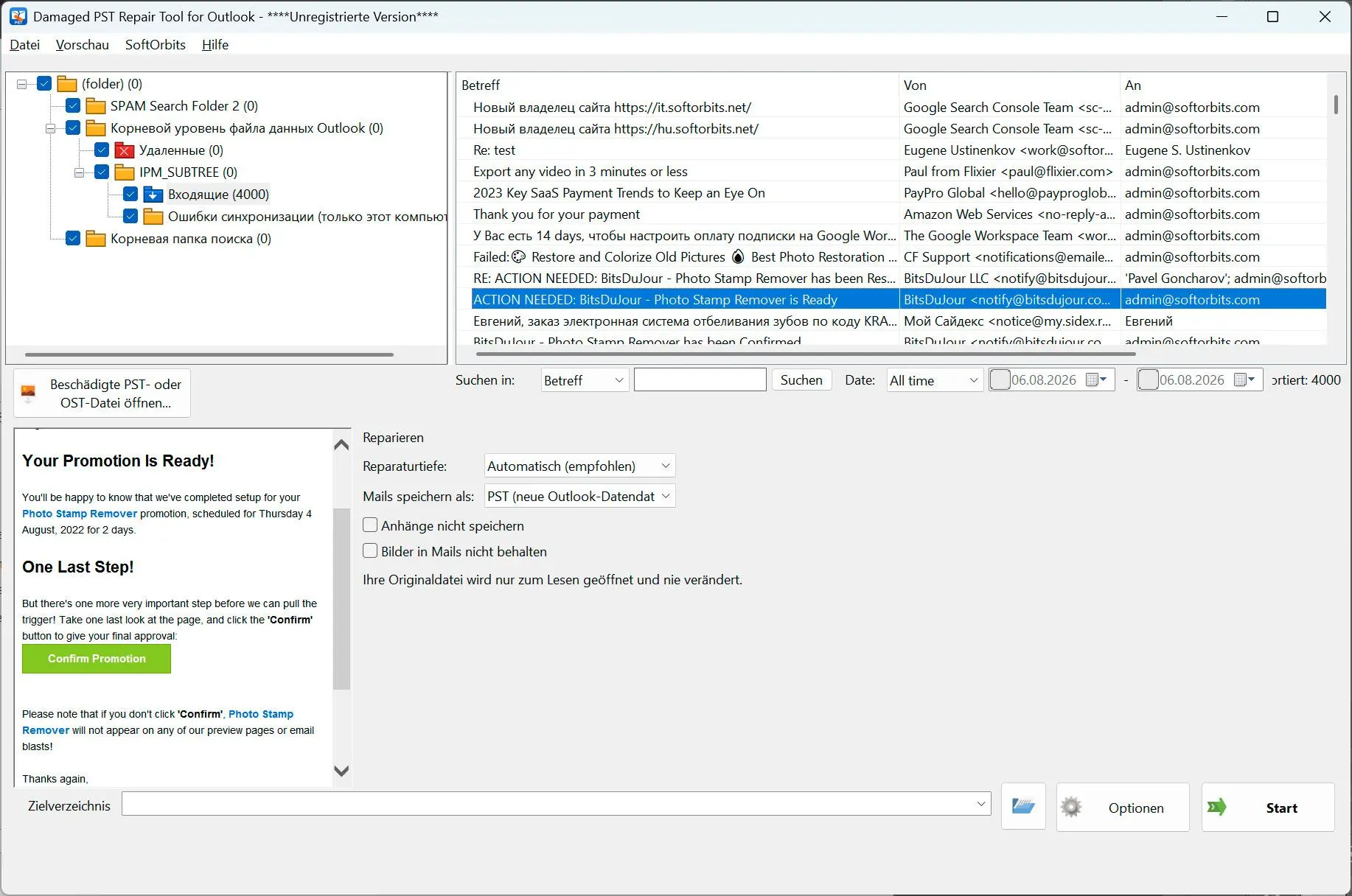Collapse the root (folder) tree node
This screenshot has width=1352, height=896.
[x=21, y=84]
